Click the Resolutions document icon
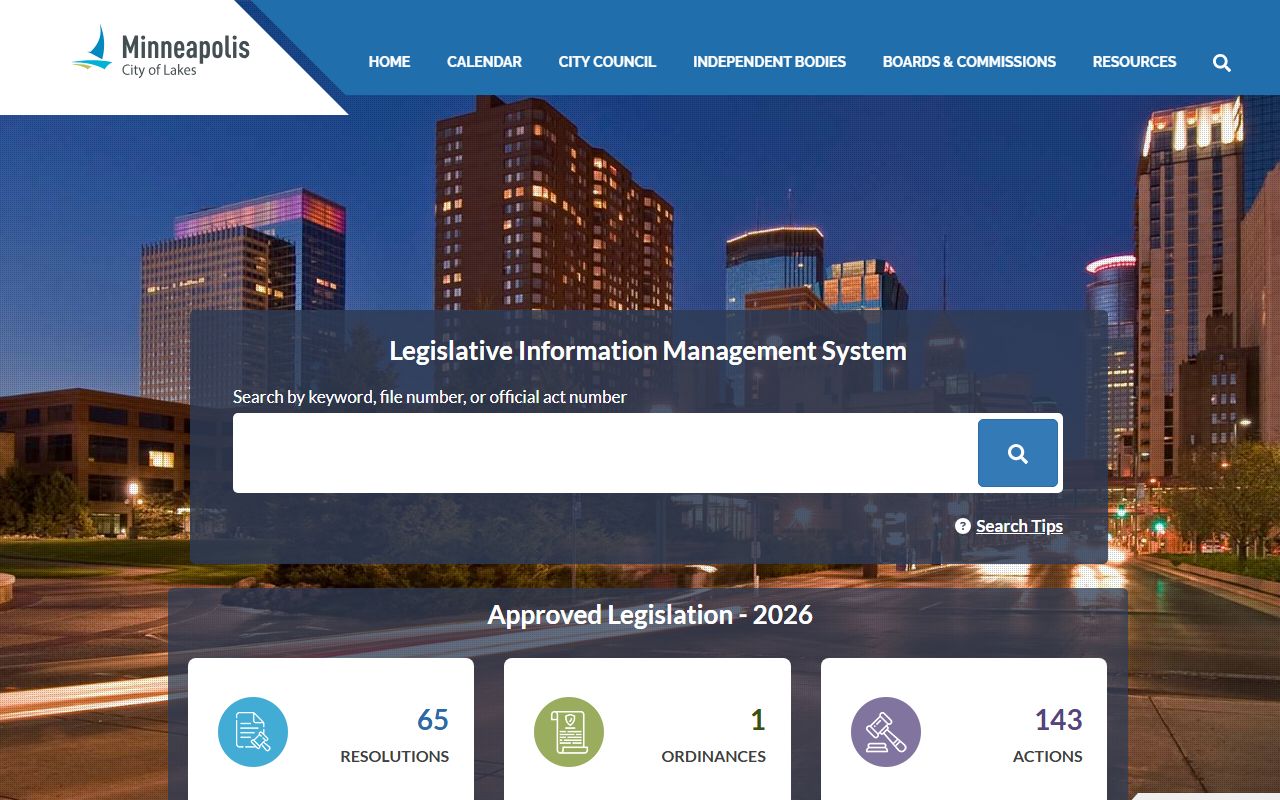Viewport: 1280px width, 800px height. click(x=253, y=732)
